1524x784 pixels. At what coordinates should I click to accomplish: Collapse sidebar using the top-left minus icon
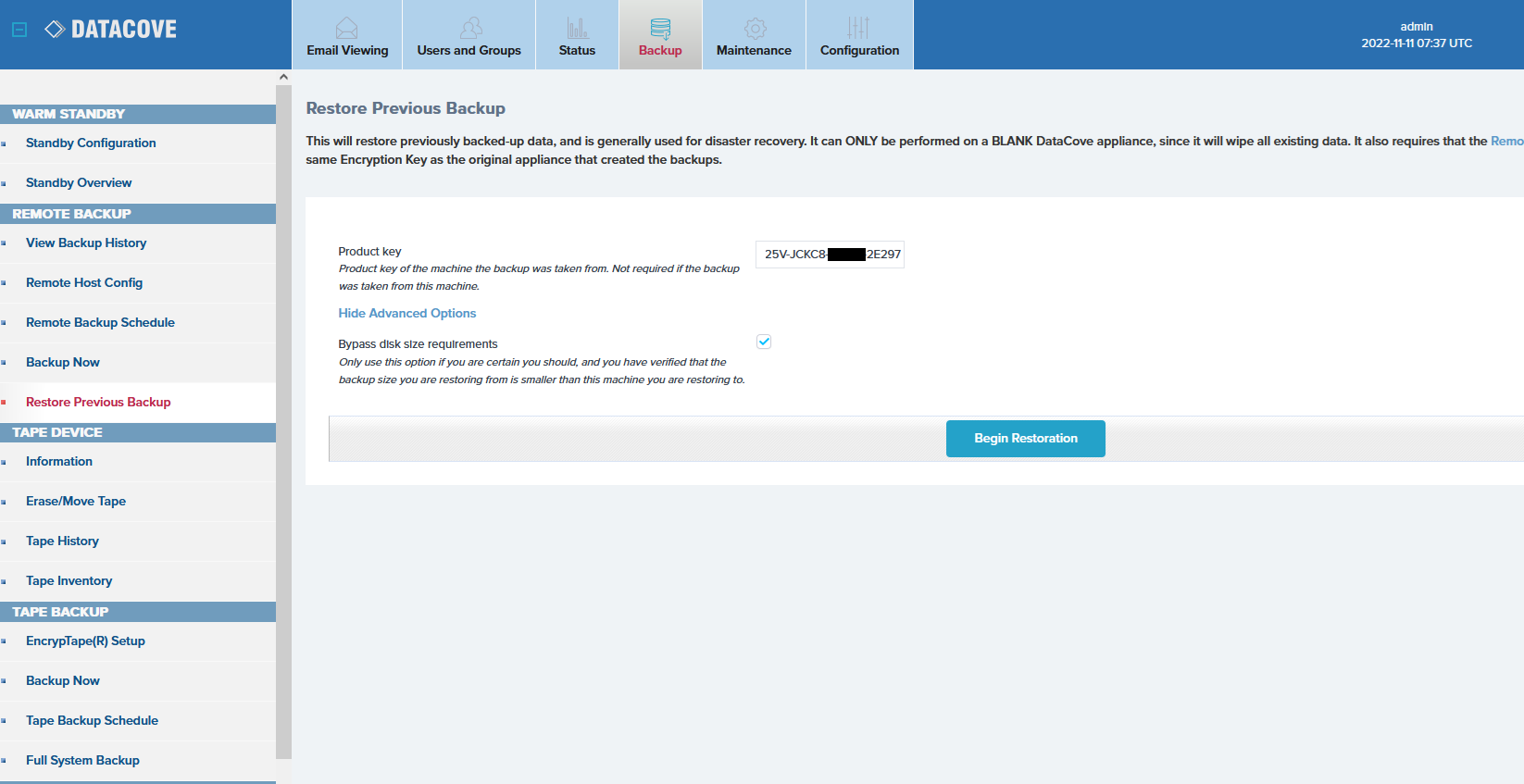pos(19,30)
